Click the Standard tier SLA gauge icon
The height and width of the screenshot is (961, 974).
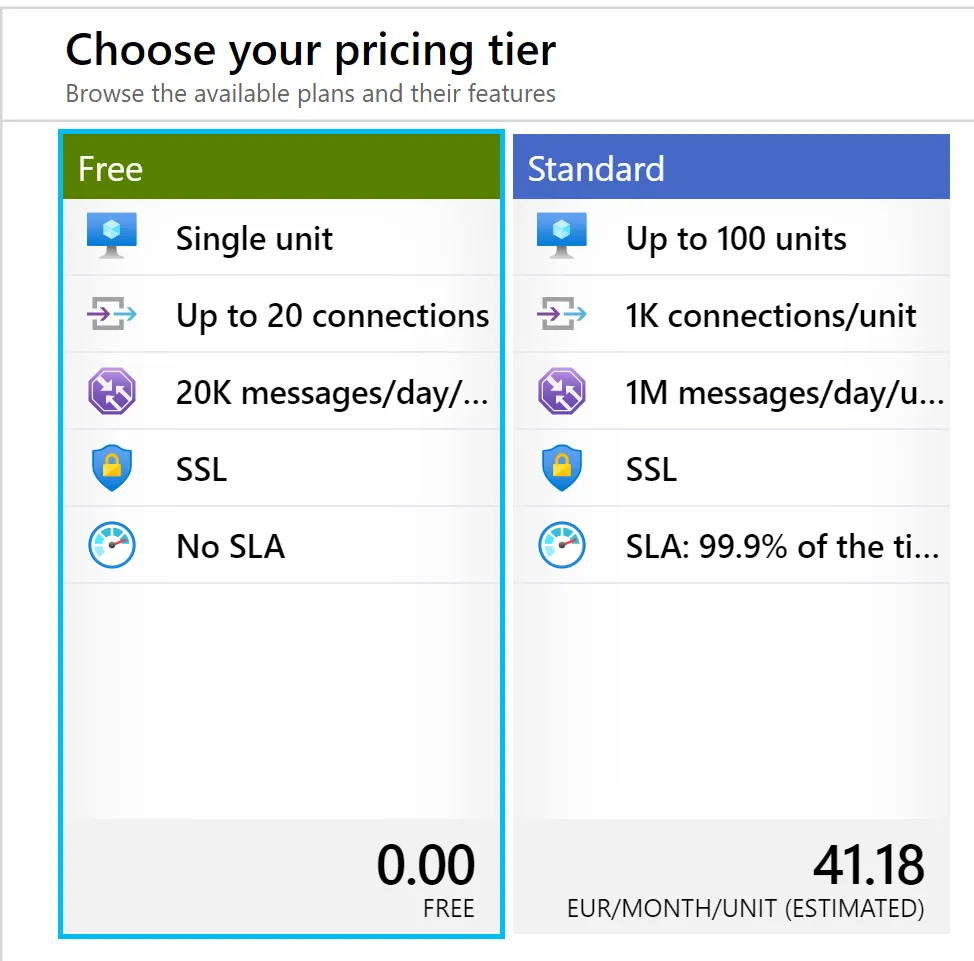[x=562, y=545]
